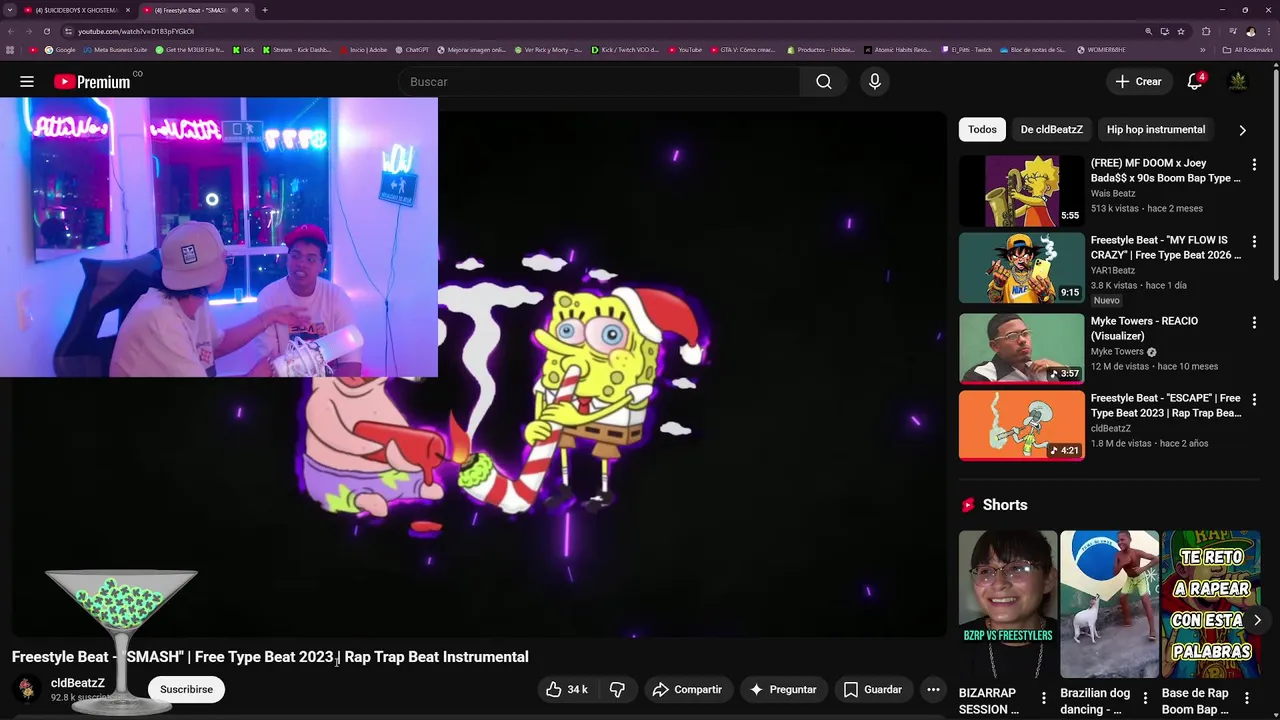
Task: Open the cldBeatzZ channel name link
Action: pyautogui.click(x=78, y=683)
